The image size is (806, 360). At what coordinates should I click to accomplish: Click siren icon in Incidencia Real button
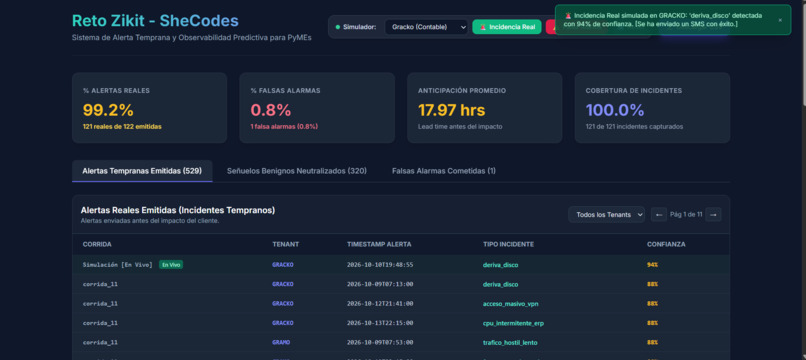(483, 27)
